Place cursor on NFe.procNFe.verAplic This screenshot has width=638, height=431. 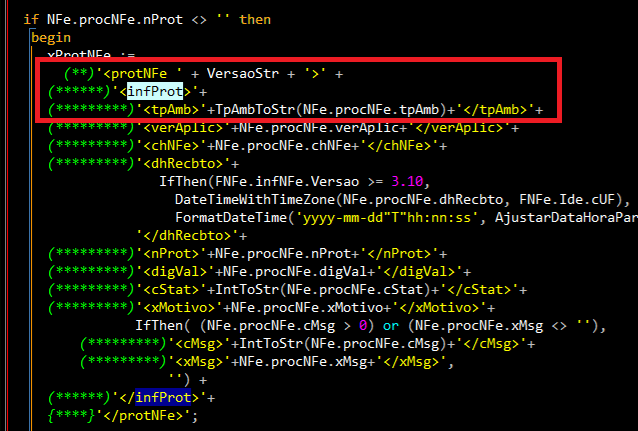319,127
